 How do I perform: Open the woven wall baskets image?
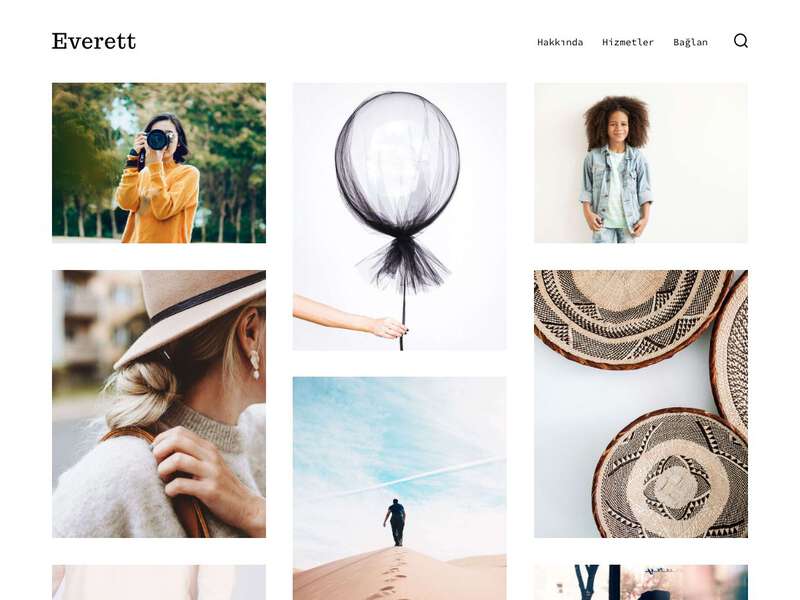tap(641, 404)
